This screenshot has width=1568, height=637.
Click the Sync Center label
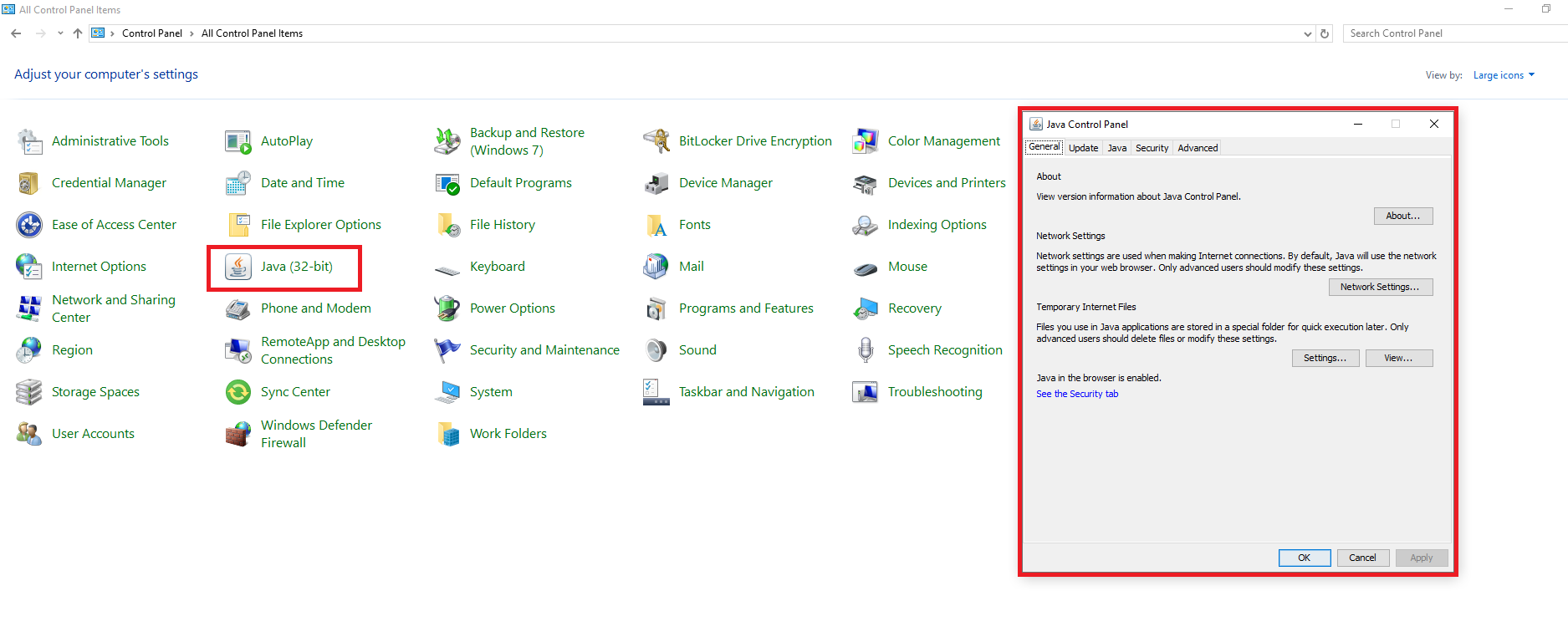pos(295,392)
